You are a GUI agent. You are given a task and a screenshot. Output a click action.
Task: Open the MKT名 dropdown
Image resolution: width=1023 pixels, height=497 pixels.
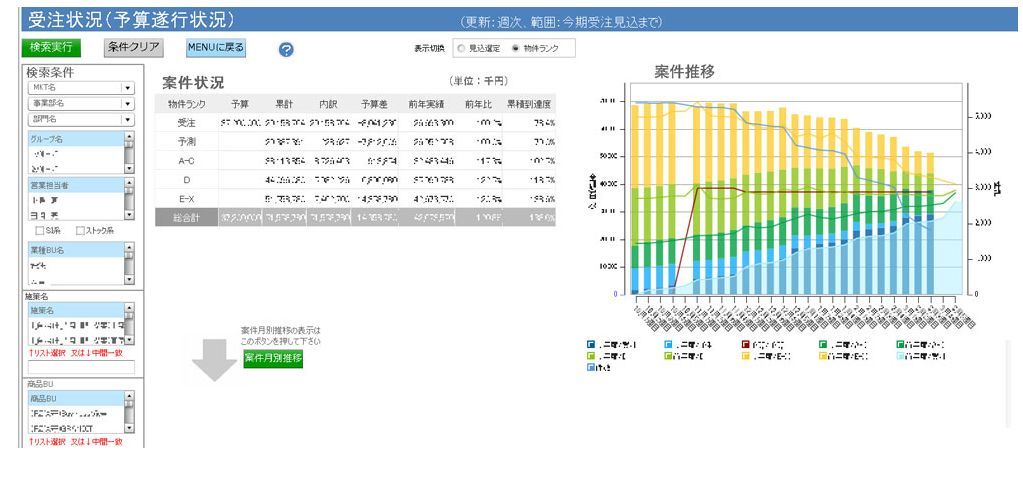pyautogui.click(x=127, y=88)
